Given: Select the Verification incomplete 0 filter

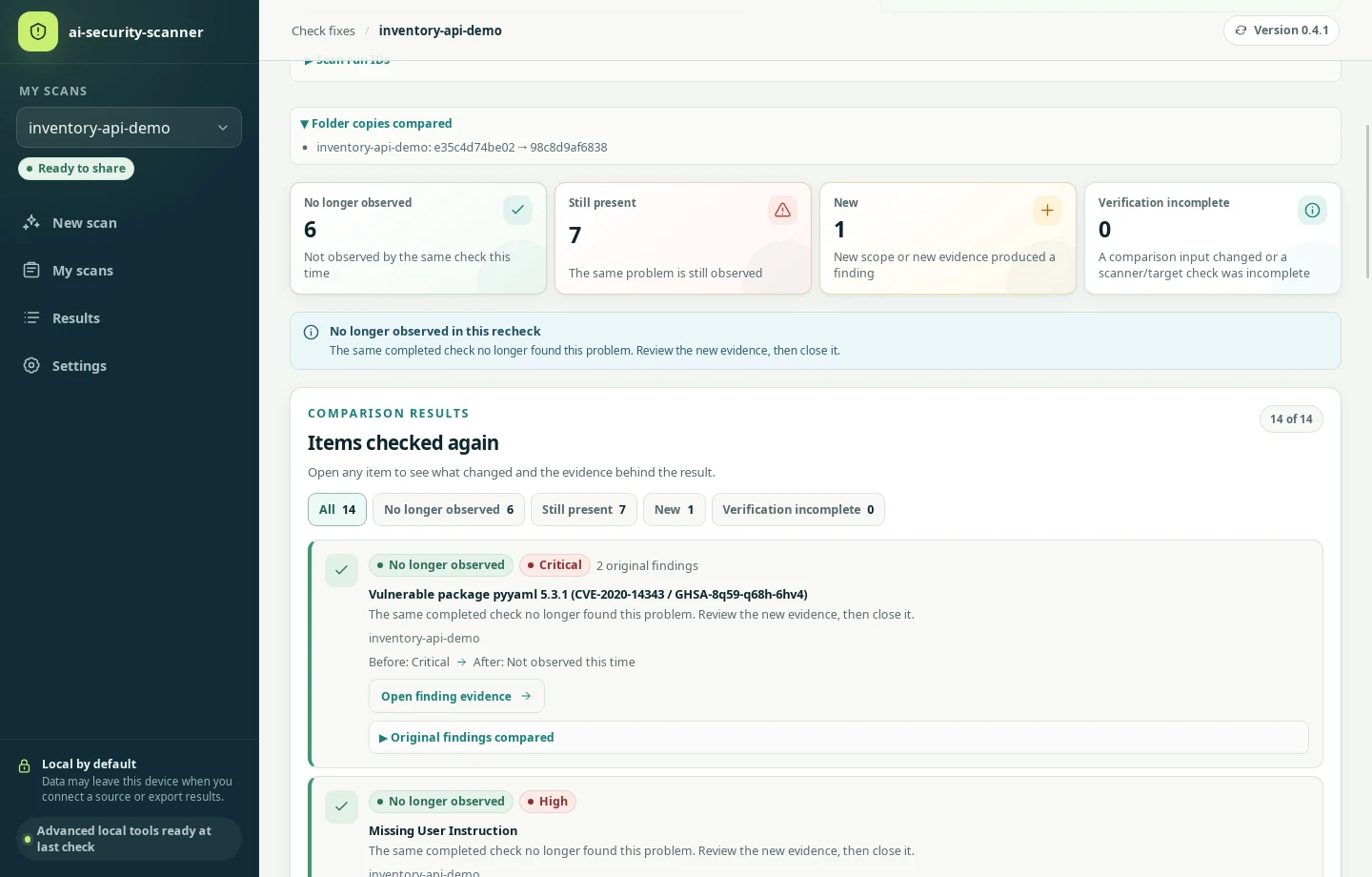Looking at the screenshot, I should tap(798, 509).
